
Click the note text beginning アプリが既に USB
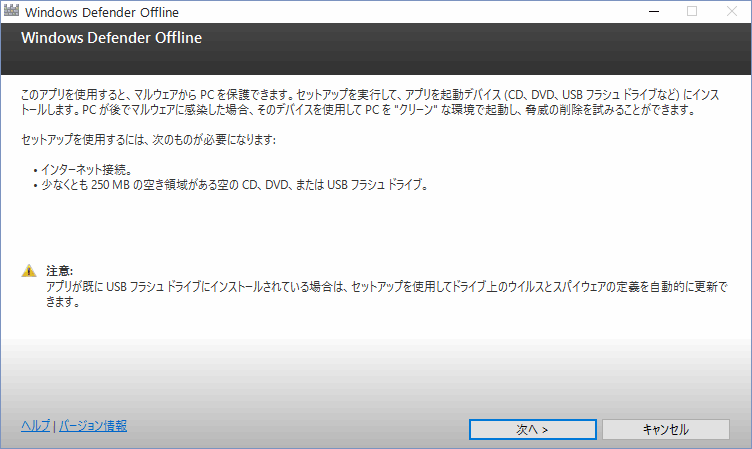click(387, 294)
